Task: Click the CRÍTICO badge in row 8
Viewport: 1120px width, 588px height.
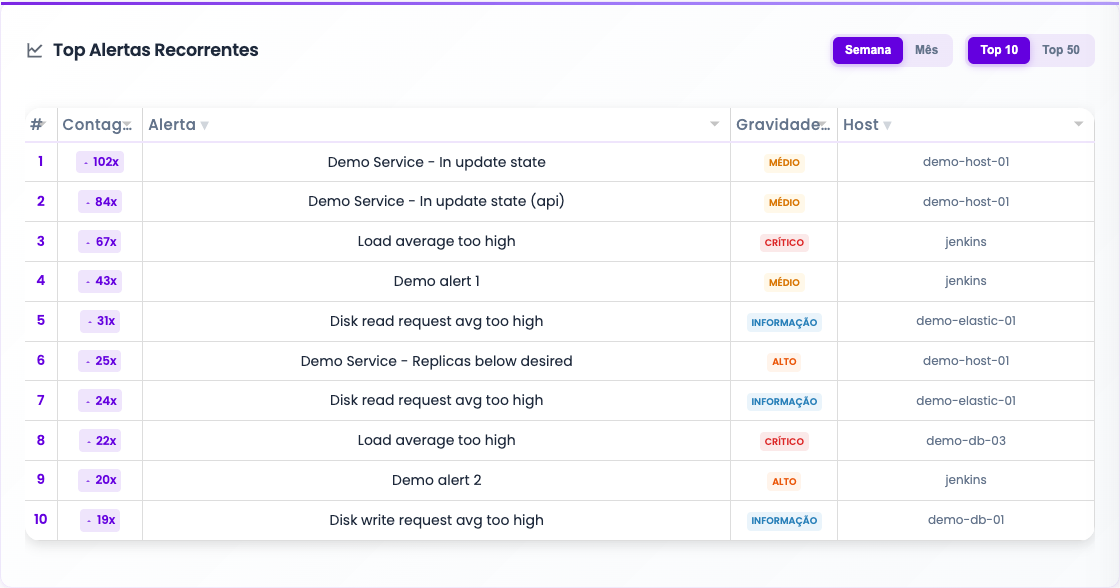Action: pos(784,442)
